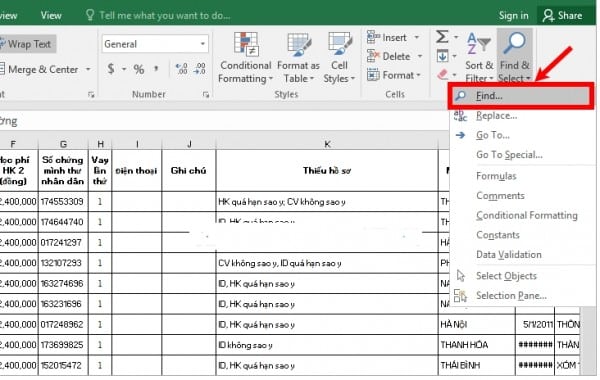The width and height of the screenshot is (600, 380).
Task: Expand the Fill dropdown arrow
Action: (x=455, y=56)
